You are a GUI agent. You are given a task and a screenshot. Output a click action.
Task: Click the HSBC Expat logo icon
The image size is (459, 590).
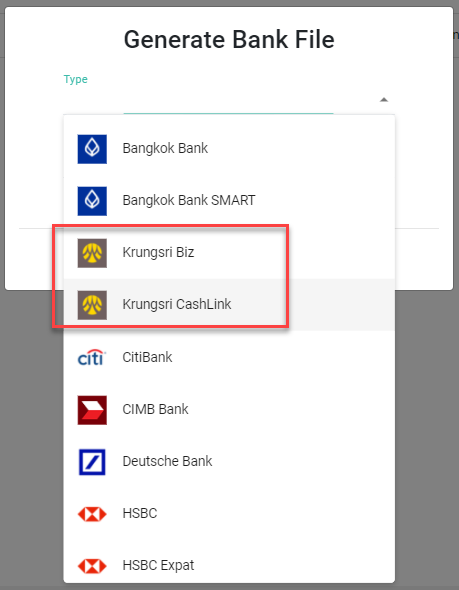tap(92, 566)
